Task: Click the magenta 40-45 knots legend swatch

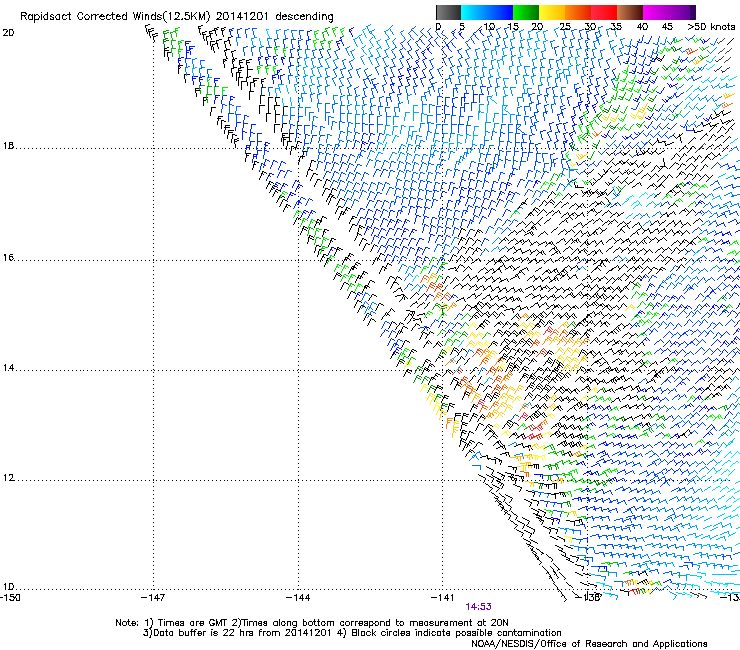Action: pos(656,12)
